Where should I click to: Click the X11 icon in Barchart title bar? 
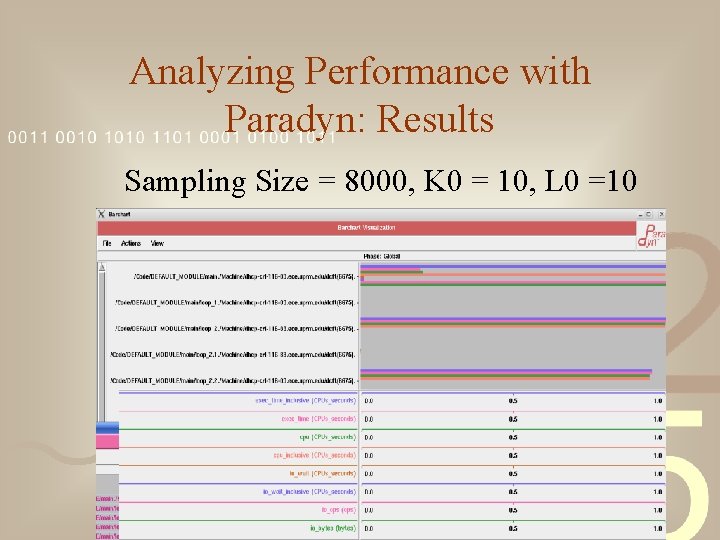[x=101, y=214]
